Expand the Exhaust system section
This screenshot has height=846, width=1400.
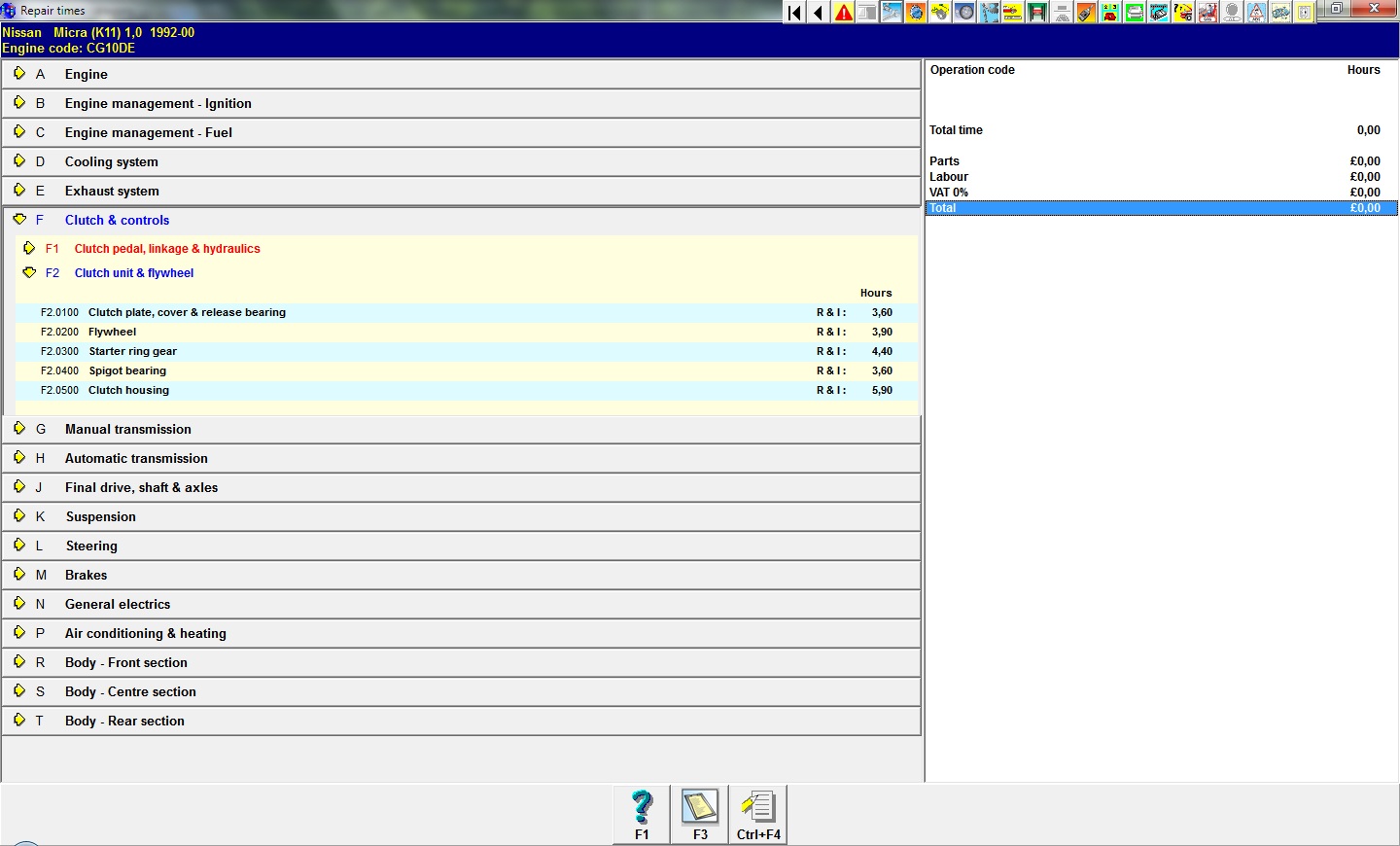461,191
